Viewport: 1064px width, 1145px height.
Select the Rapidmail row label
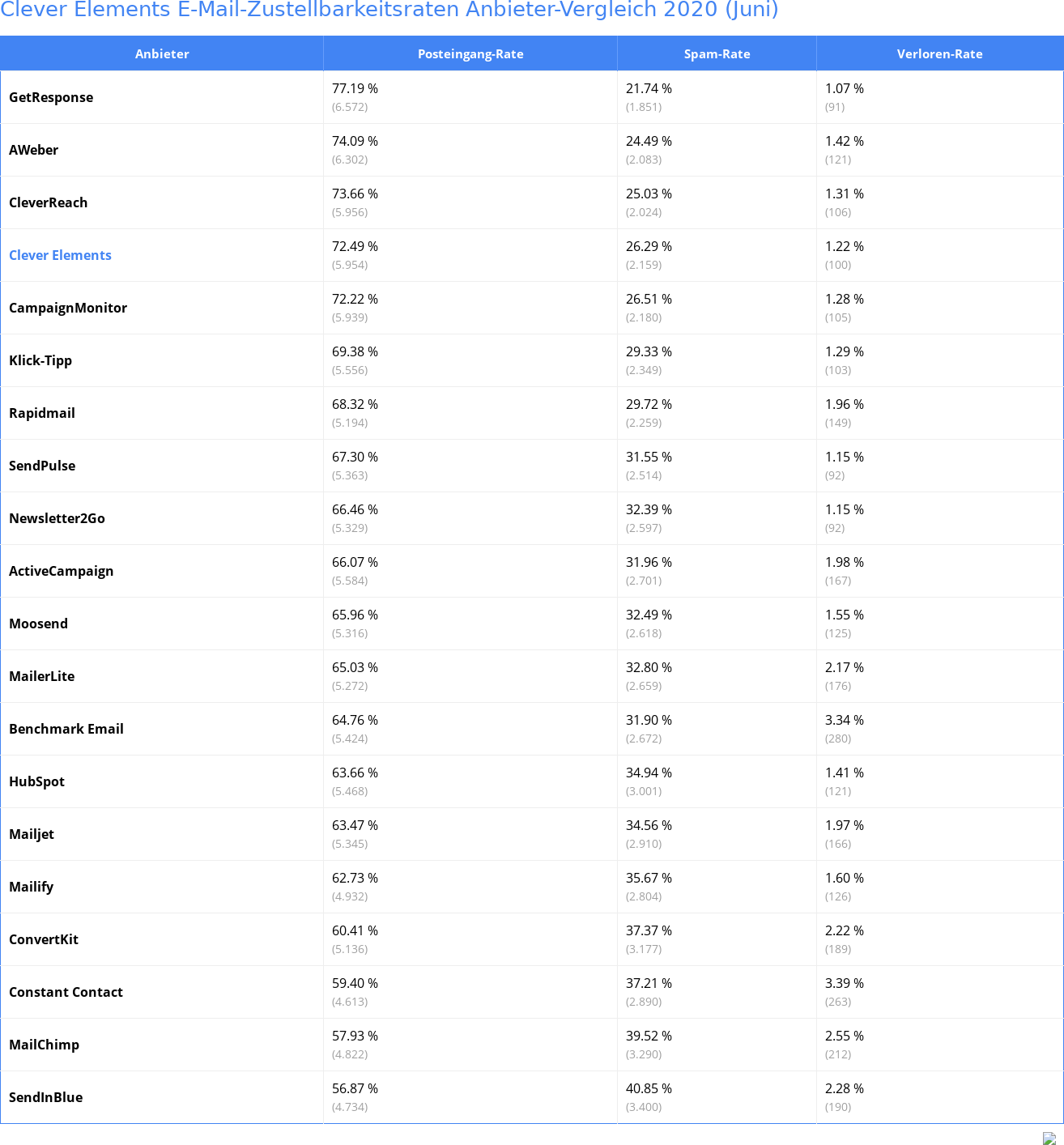(42, 413)
